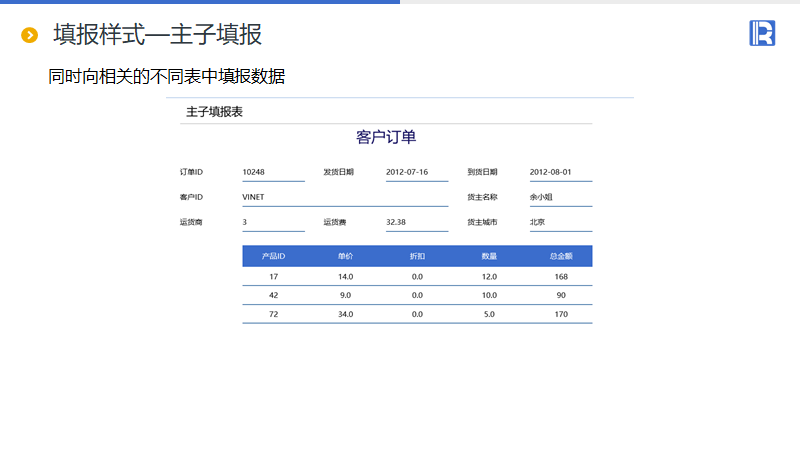Select the product ID cell 17
Screen dimensions: 800x450
(273, 276)
